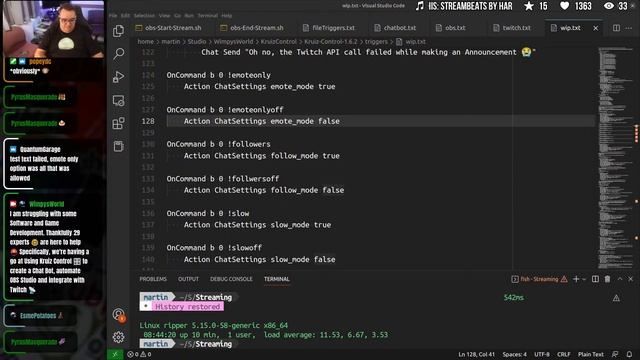Click the Split Editor Right icon

pyautogui.click(x=616, y=28)
